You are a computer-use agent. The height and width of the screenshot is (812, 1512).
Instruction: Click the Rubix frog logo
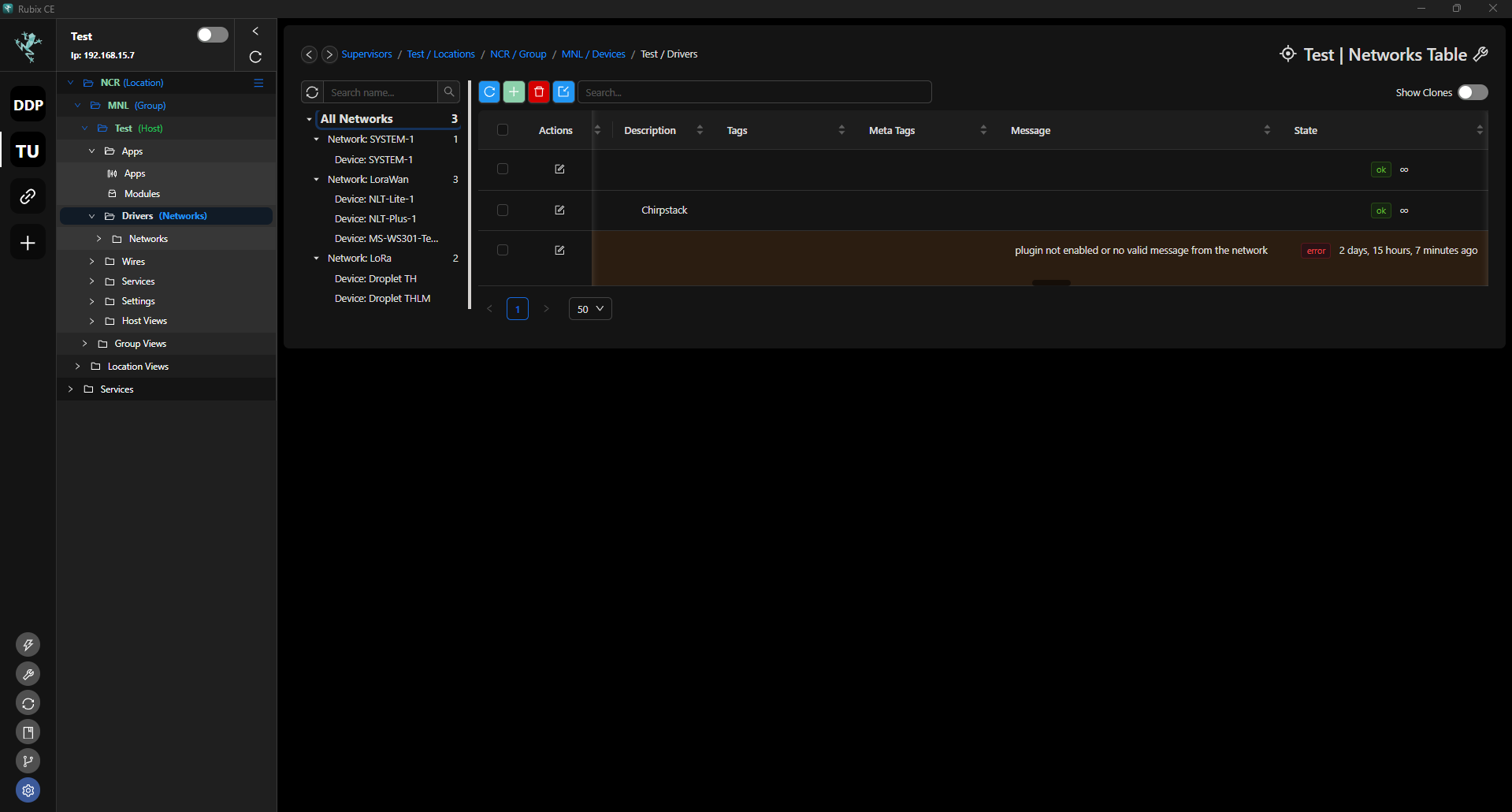(x=28, y=46)
